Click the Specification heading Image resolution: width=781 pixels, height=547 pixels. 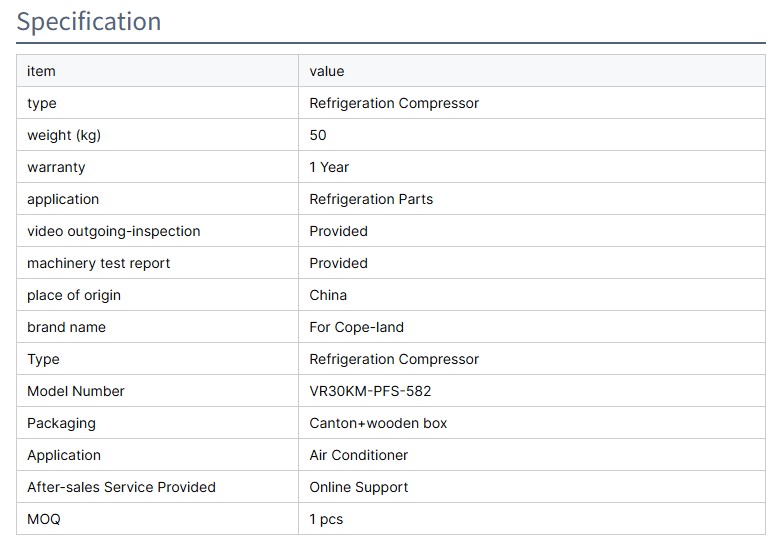click(x=89, y=22)
